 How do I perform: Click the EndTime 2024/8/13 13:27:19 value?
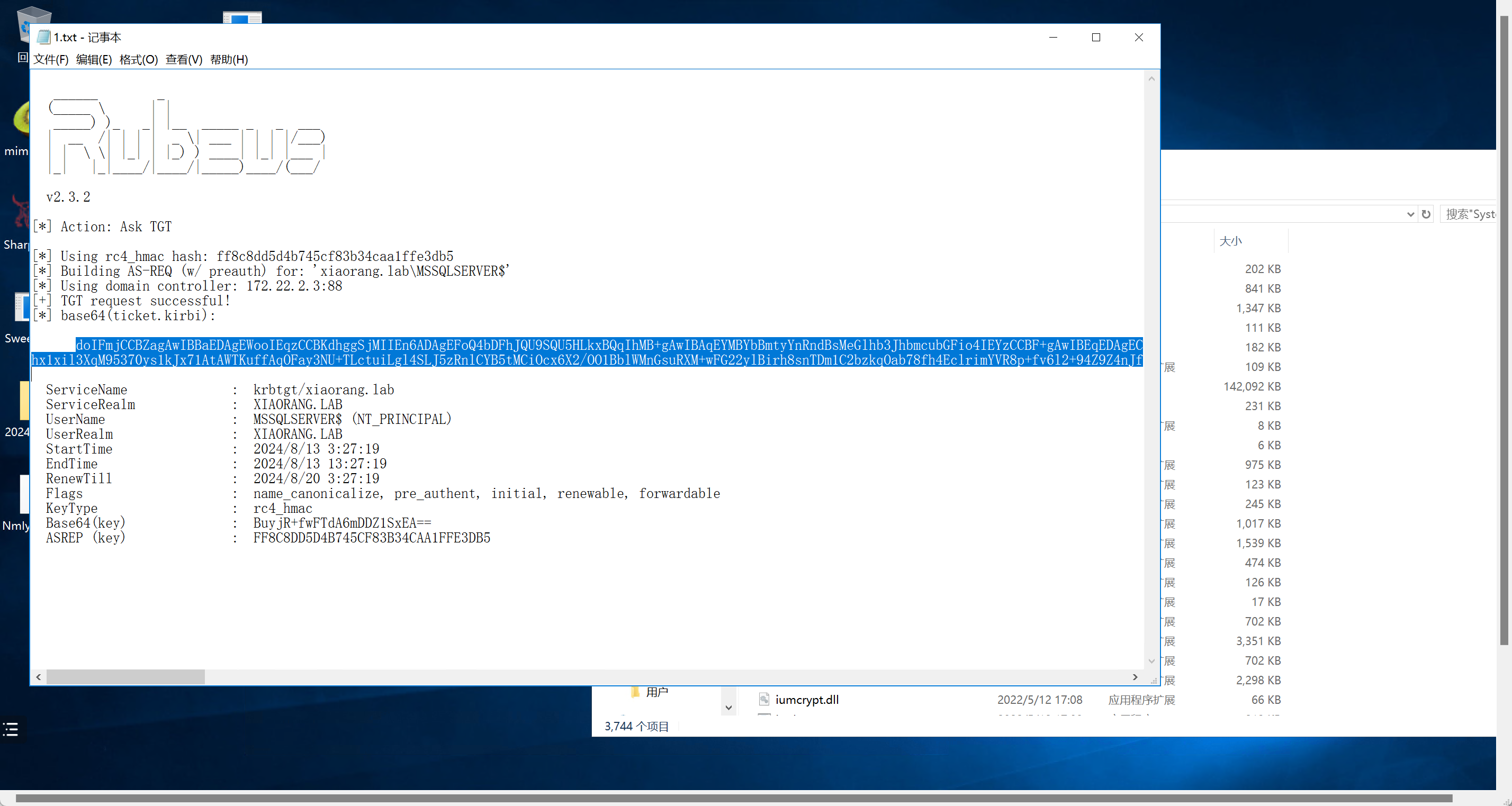320,464
